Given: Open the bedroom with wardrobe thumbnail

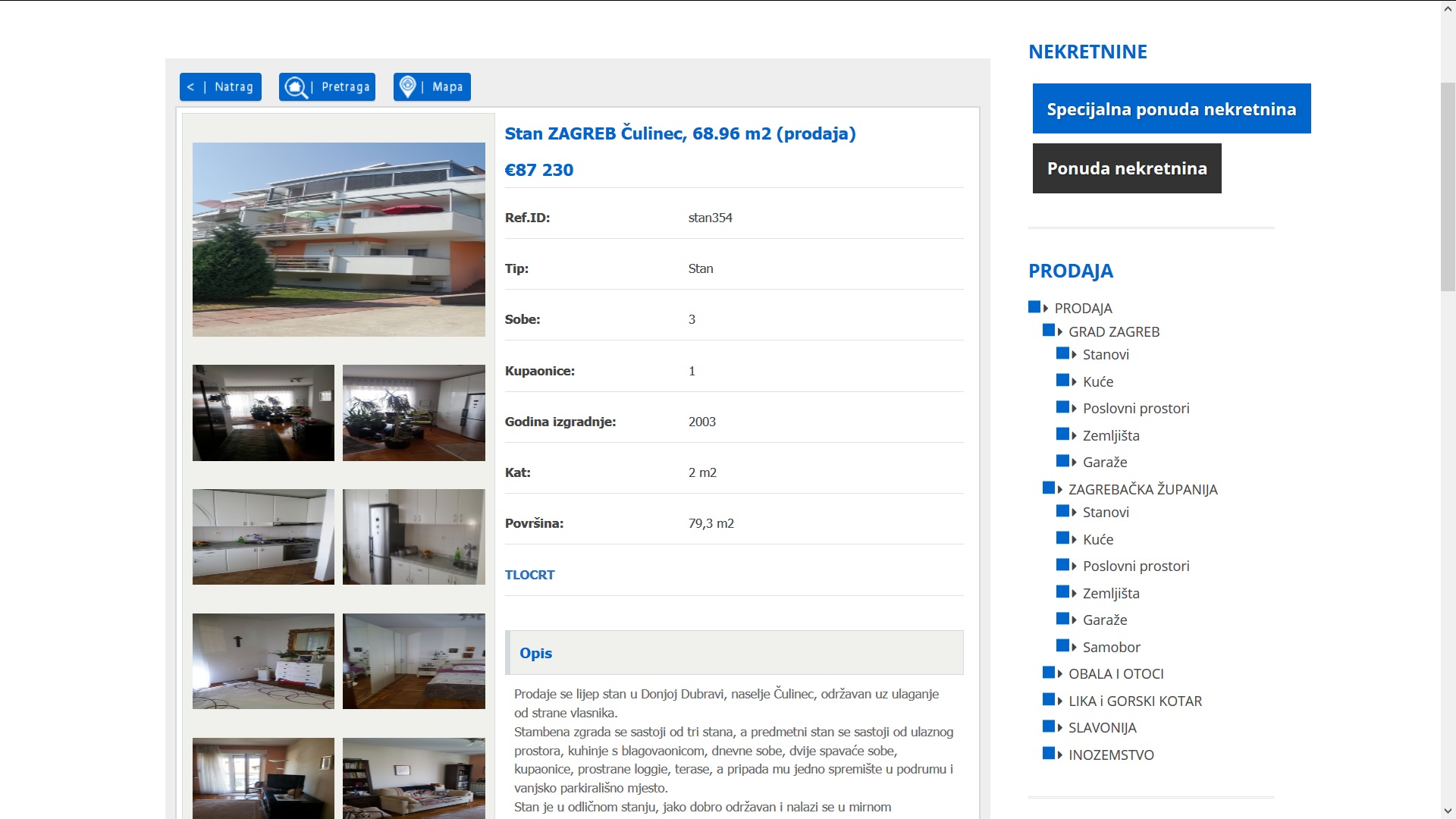Looking at the screenshot, I should (414, 661).
